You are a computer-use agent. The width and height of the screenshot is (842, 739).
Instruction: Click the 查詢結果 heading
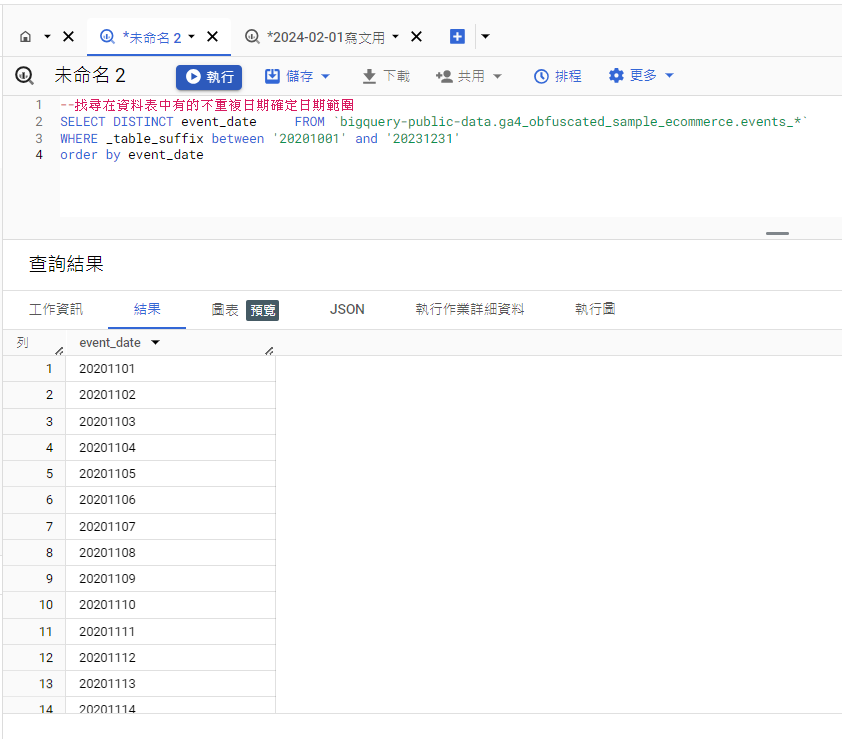tap(66, 264)
